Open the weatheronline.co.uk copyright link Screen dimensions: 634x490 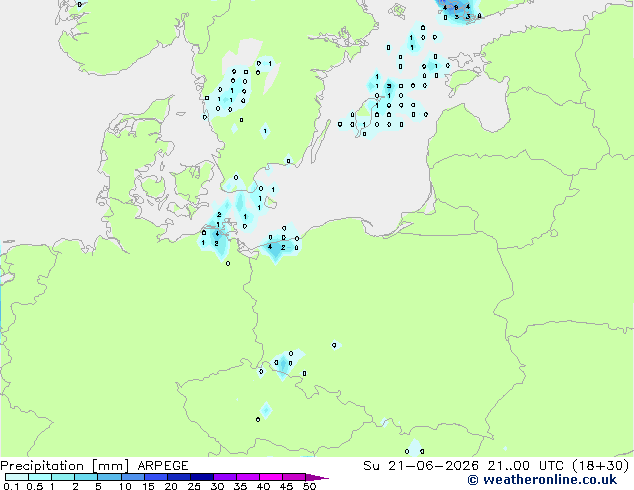(542, 480)
